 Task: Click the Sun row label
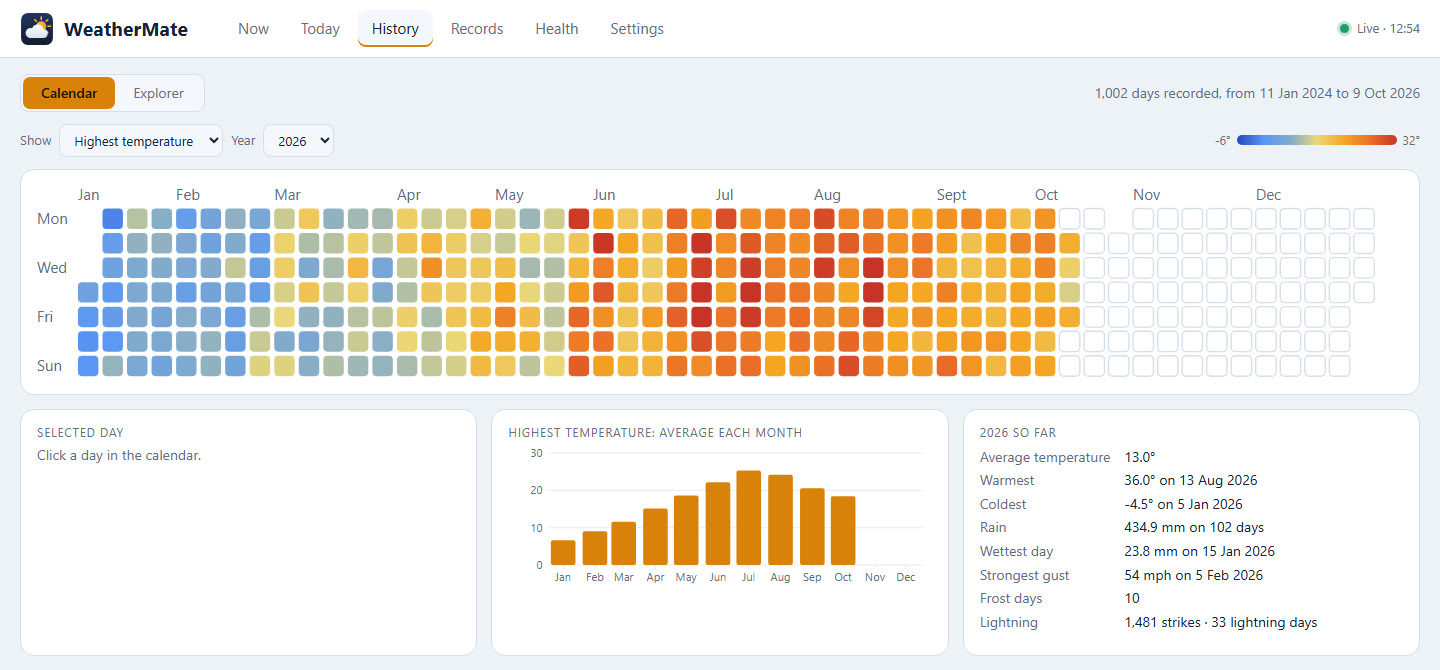click(x=50, y=366)
